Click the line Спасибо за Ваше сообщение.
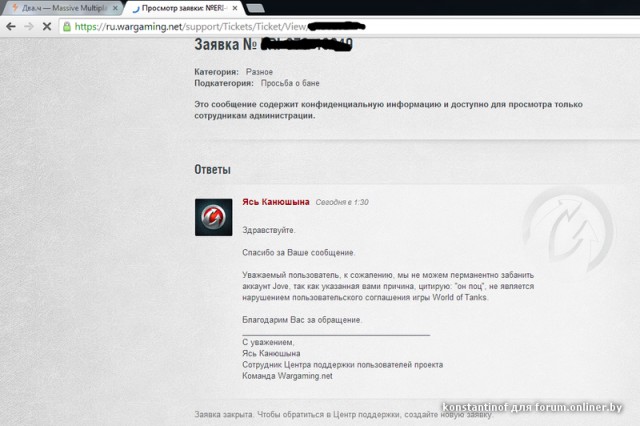Viewport: 640px width, 426px height. (x=299, y=253)
